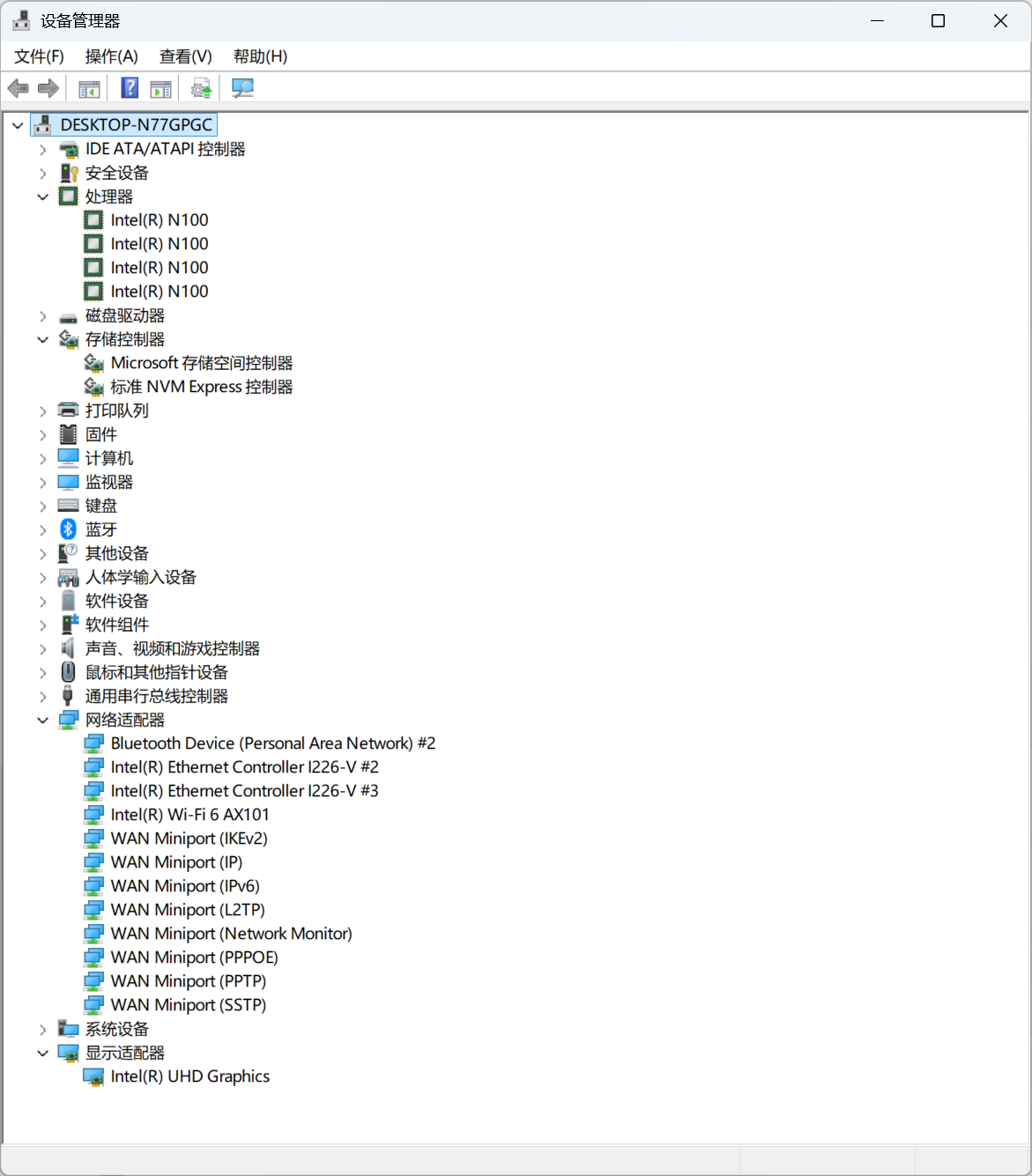This screenshot has width=1032, height=1176.
Task: Select the 存储控制器 category label
Action: tap(124, 339)
